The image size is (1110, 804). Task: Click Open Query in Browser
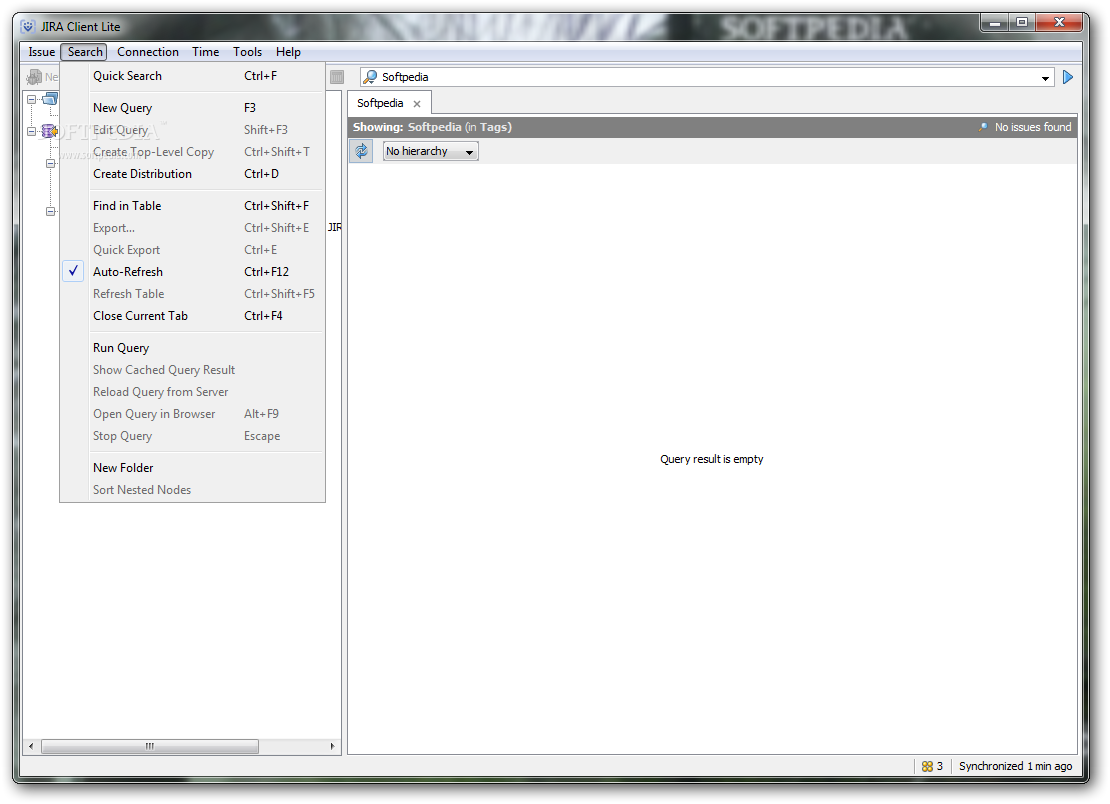click(193, 414)
